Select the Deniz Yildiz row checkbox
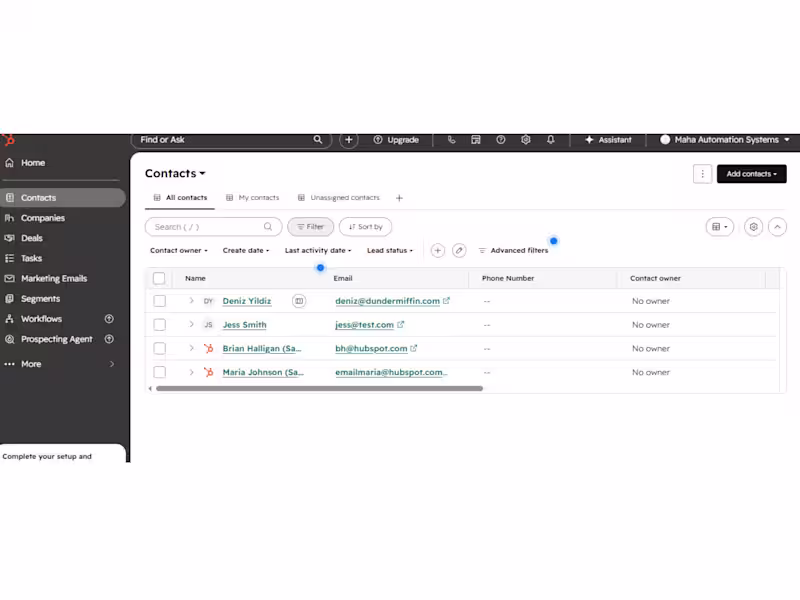 point(159,301)
